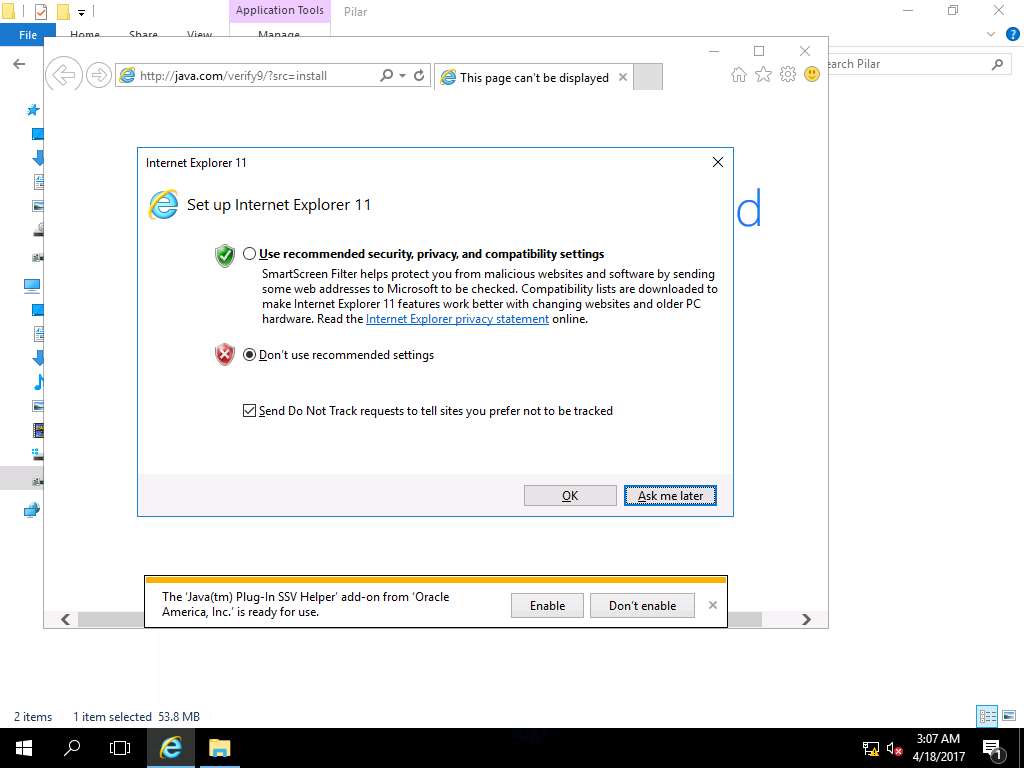This screenshot has height=768, width=1024.
Task: Open the Internet Explorer Tools gear icon
Action: [x=788, y=74]
